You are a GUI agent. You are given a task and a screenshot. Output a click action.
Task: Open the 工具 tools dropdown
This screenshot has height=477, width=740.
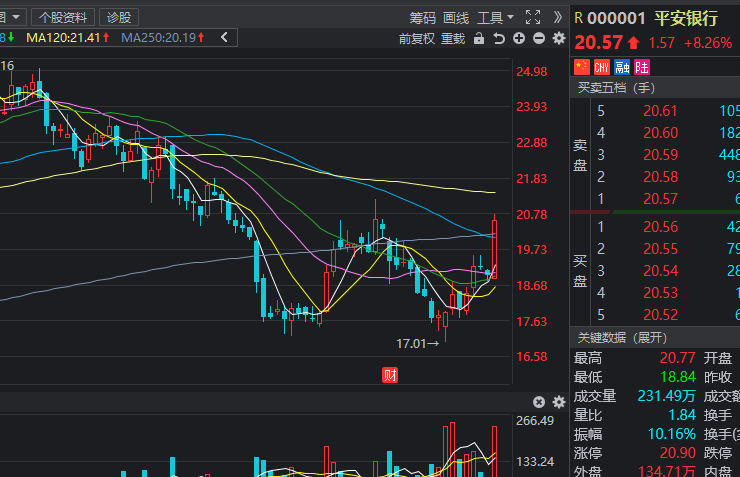pos(495,17)
